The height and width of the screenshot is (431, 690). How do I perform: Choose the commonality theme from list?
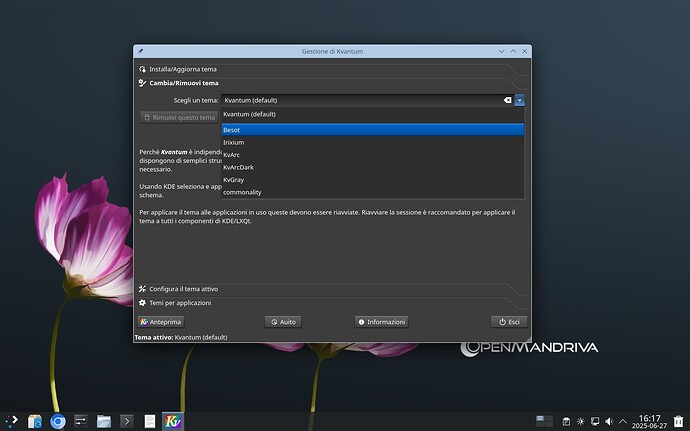(x=372, y=192)
